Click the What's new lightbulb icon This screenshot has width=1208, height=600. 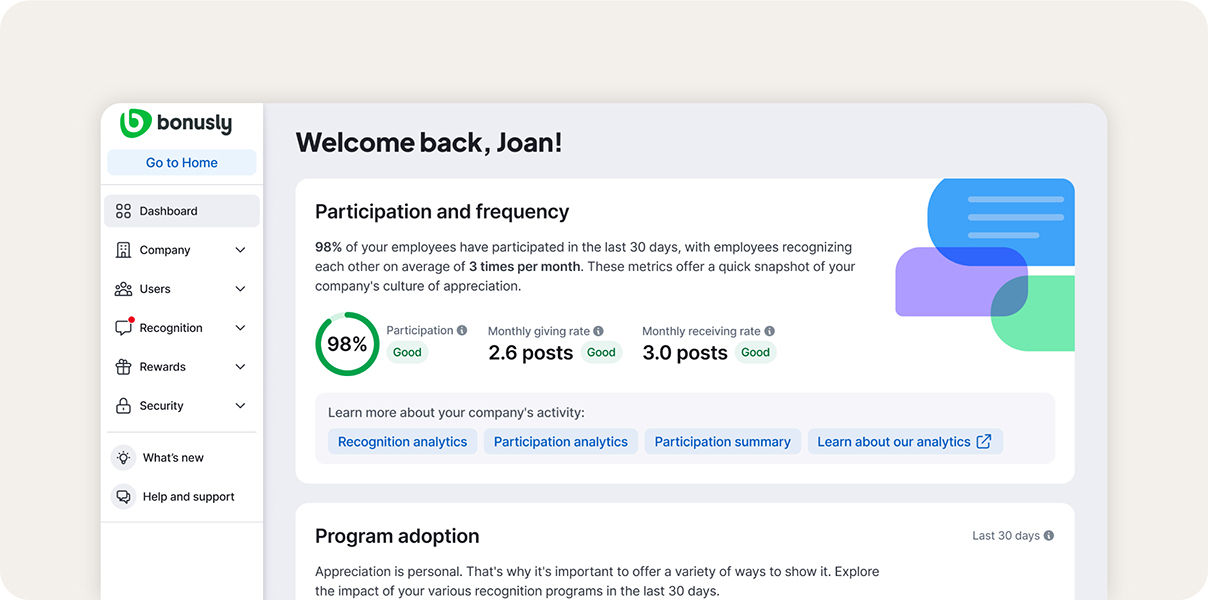[123, 458]
